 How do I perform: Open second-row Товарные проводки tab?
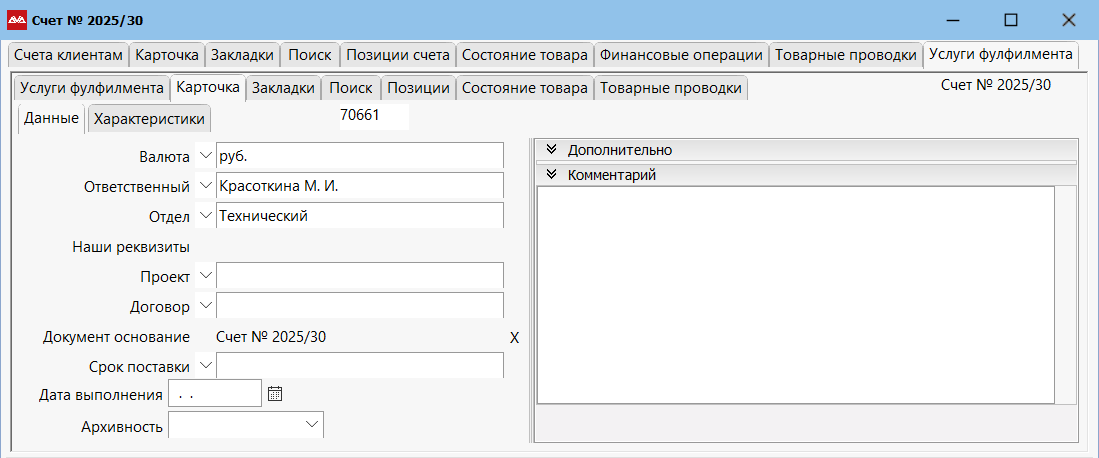pyautogui.click(x=671, y=88)
